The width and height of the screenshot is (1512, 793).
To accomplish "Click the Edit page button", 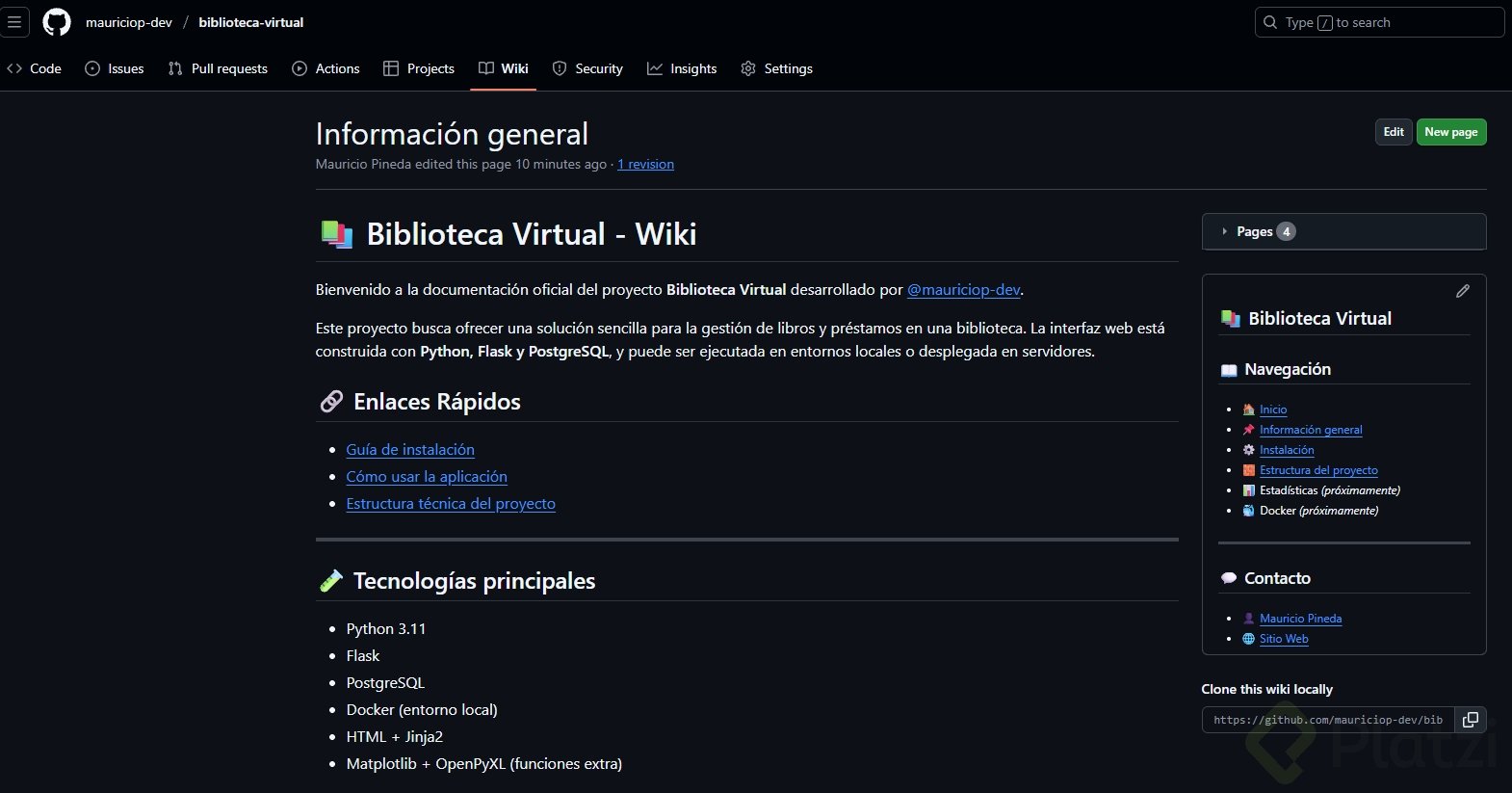I will (x=1394, y=132).
